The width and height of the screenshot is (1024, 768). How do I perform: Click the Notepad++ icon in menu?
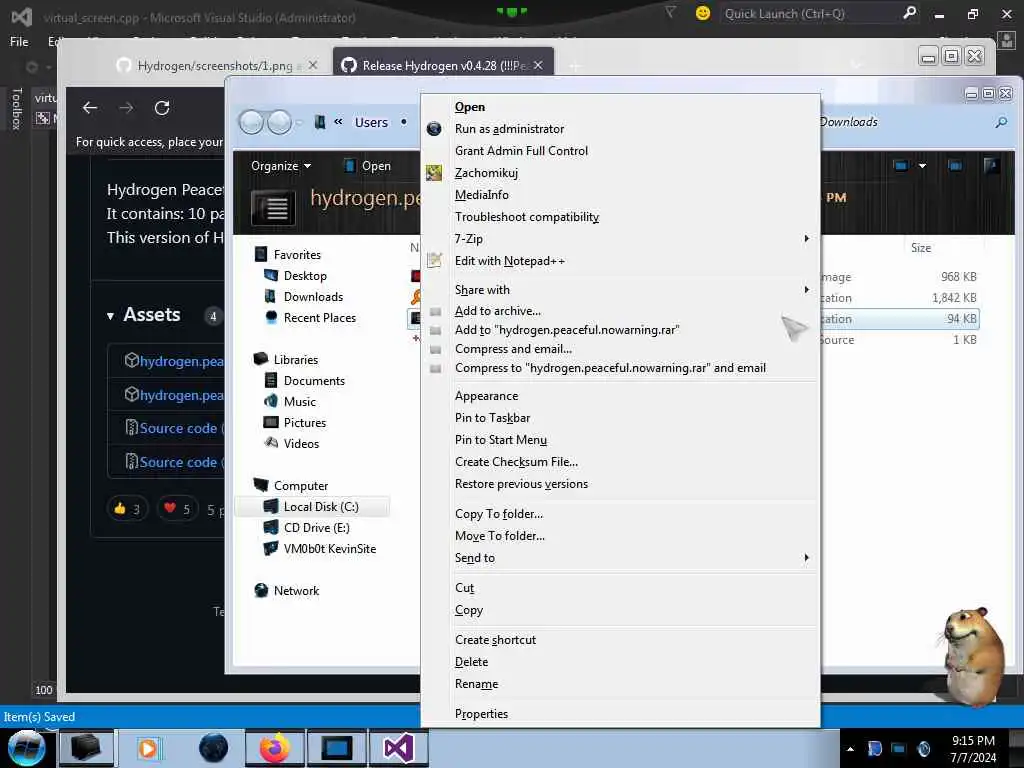point(434,261)
